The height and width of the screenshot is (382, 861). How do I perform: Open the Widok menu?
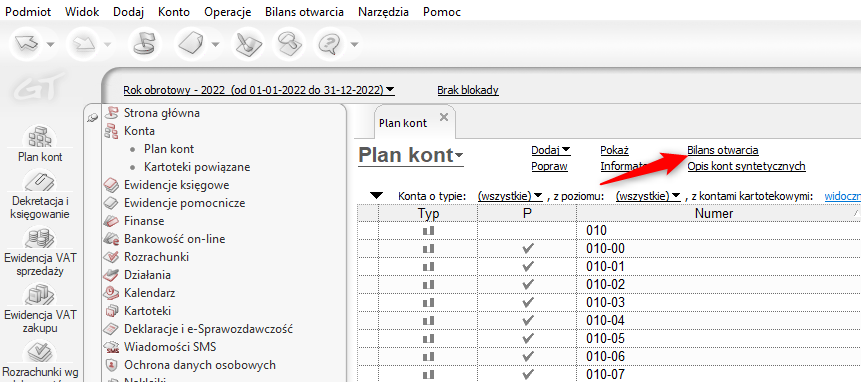[x=82, y=12]
